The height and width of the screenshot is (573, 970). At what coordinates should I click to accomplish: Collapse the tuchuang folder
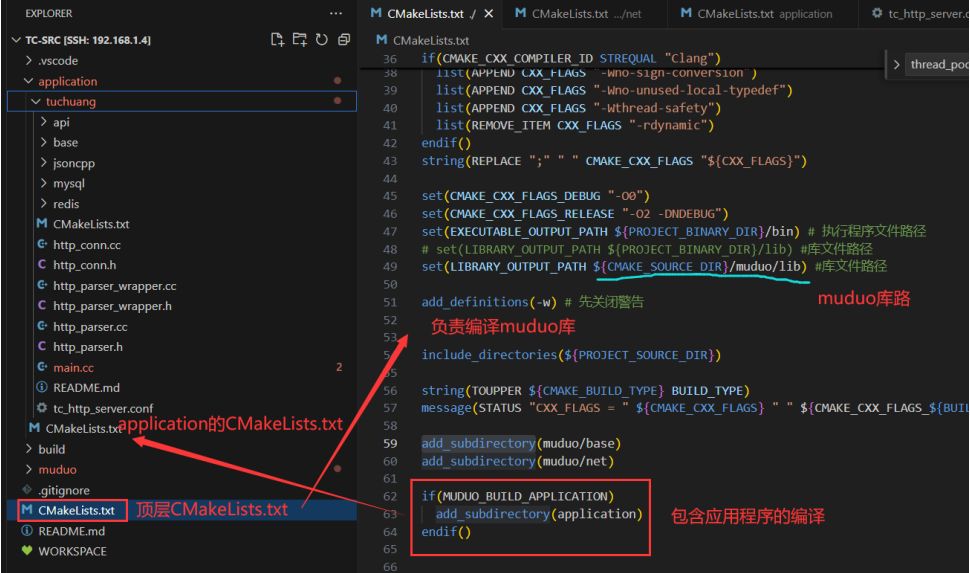click(36, 101)
